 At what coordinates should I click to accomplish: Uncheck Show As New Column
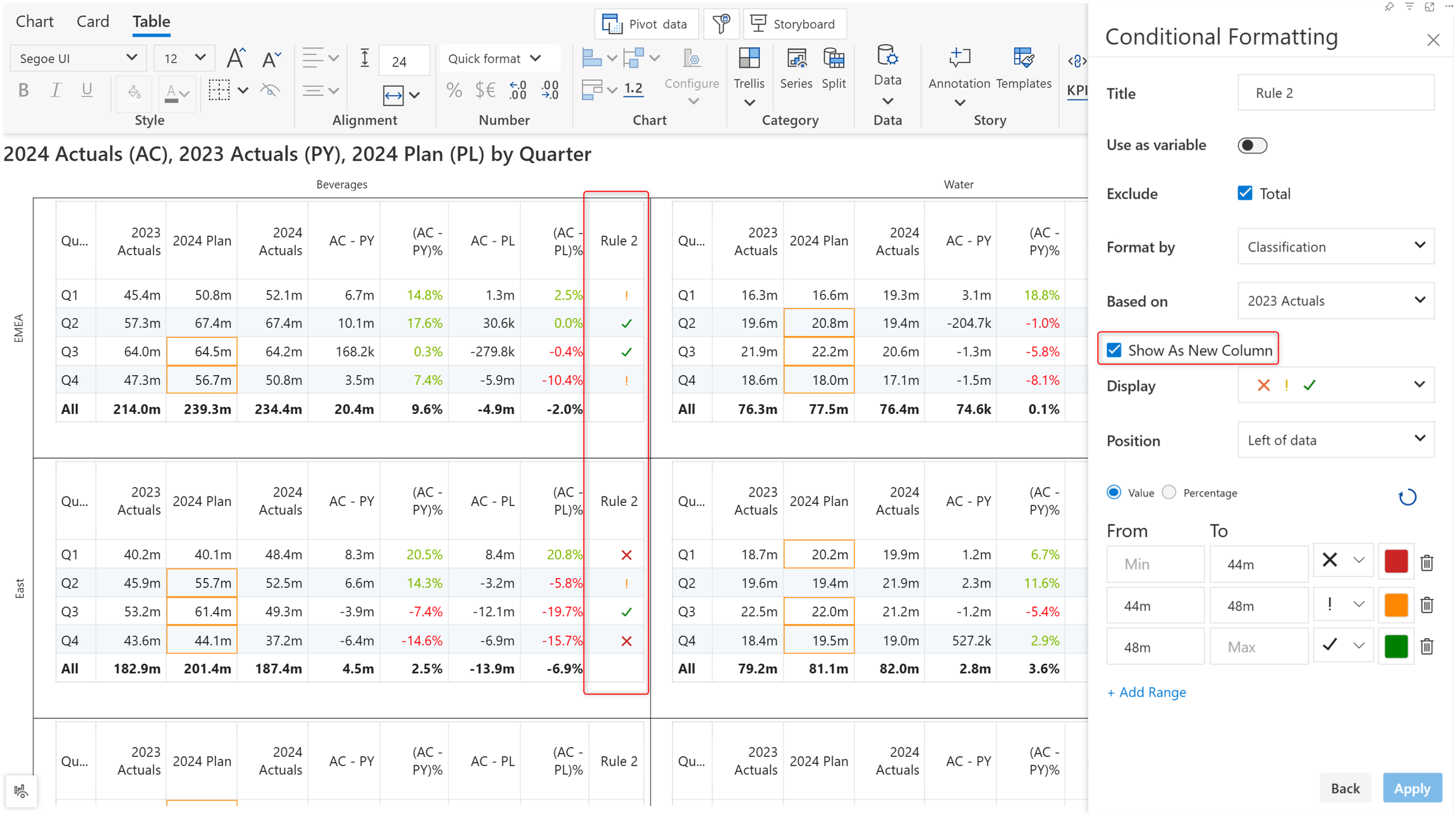coord(1114,350)
